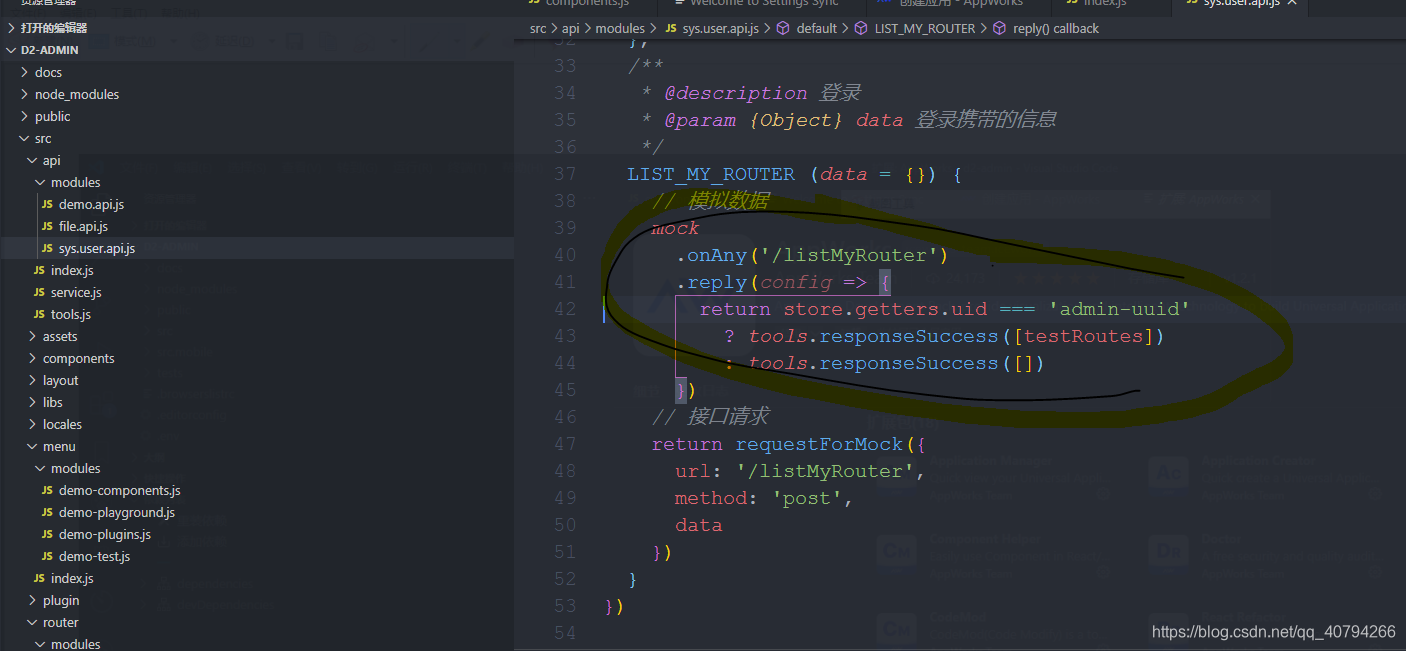
Task: Select the router folder label
Action: (x=60, y=622)
